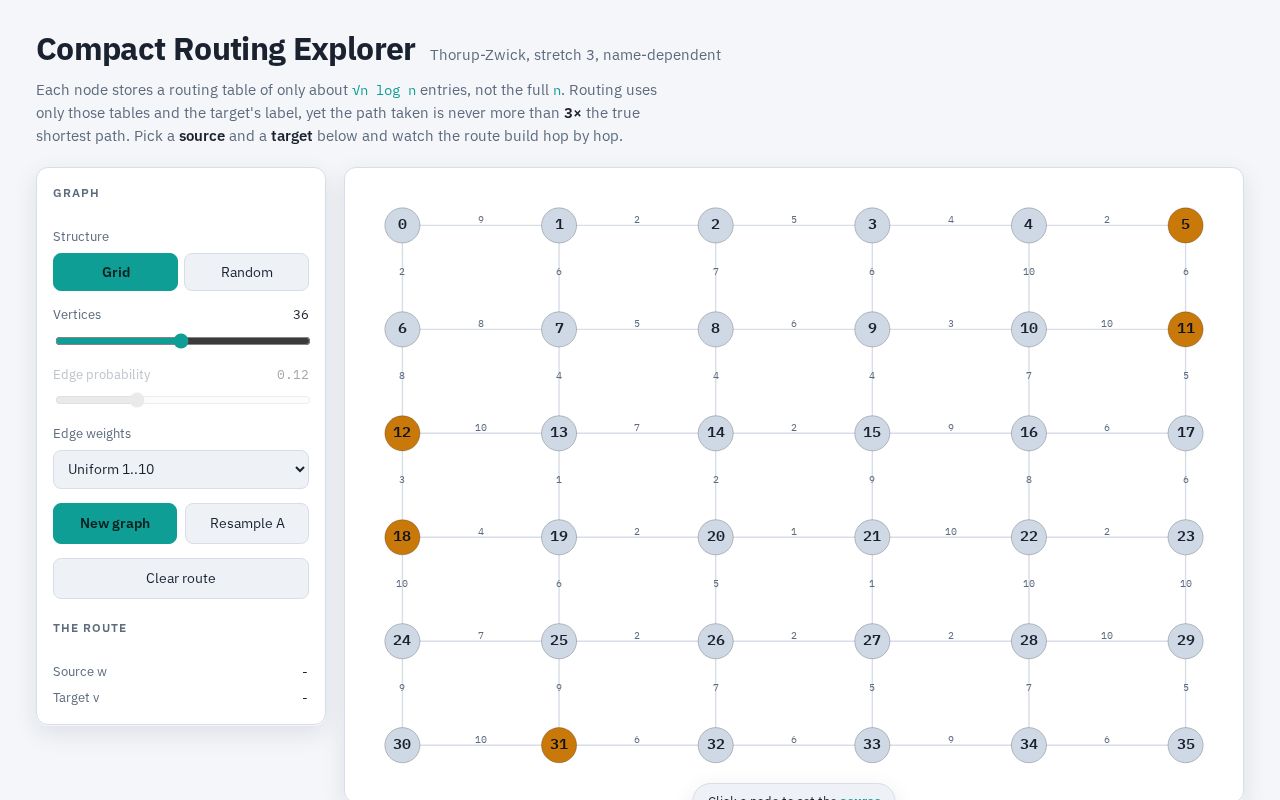Click the Edge probability value 0.12
This screenshot has height=800, width=1280.
click(x=293, y=375)
